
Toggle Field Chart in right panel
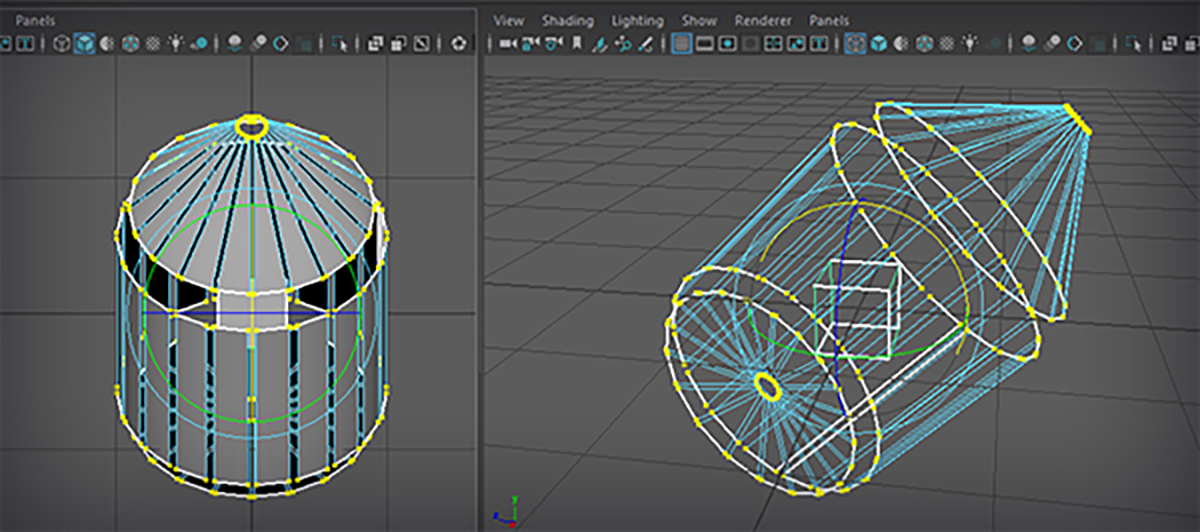(x=772, y=43)
